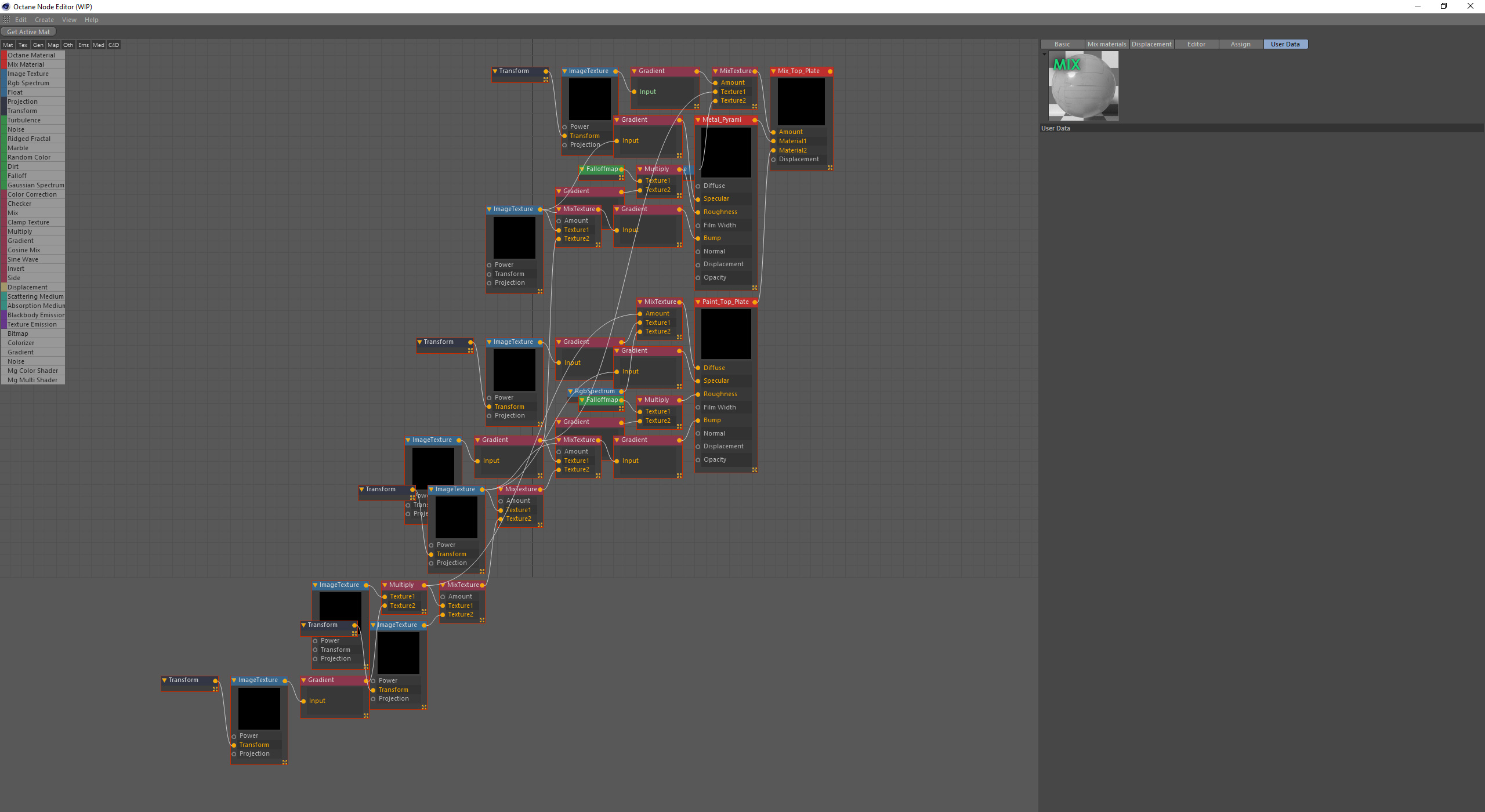Collapse the Mix_Top_Plate node with its triangle

[773, 71]
